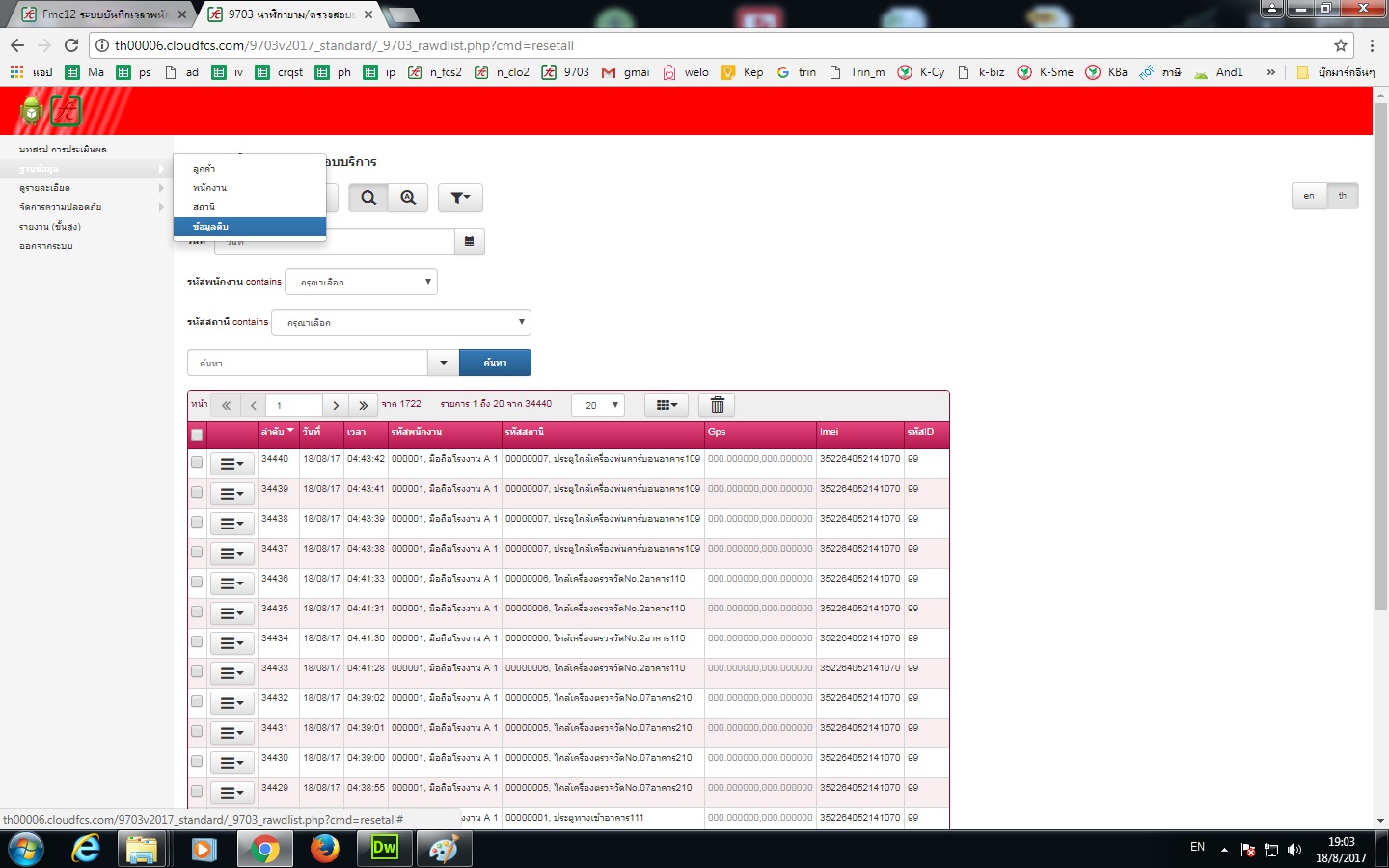
Task: Click the Android FC logo in header
Action: click(x=50, y=112)
